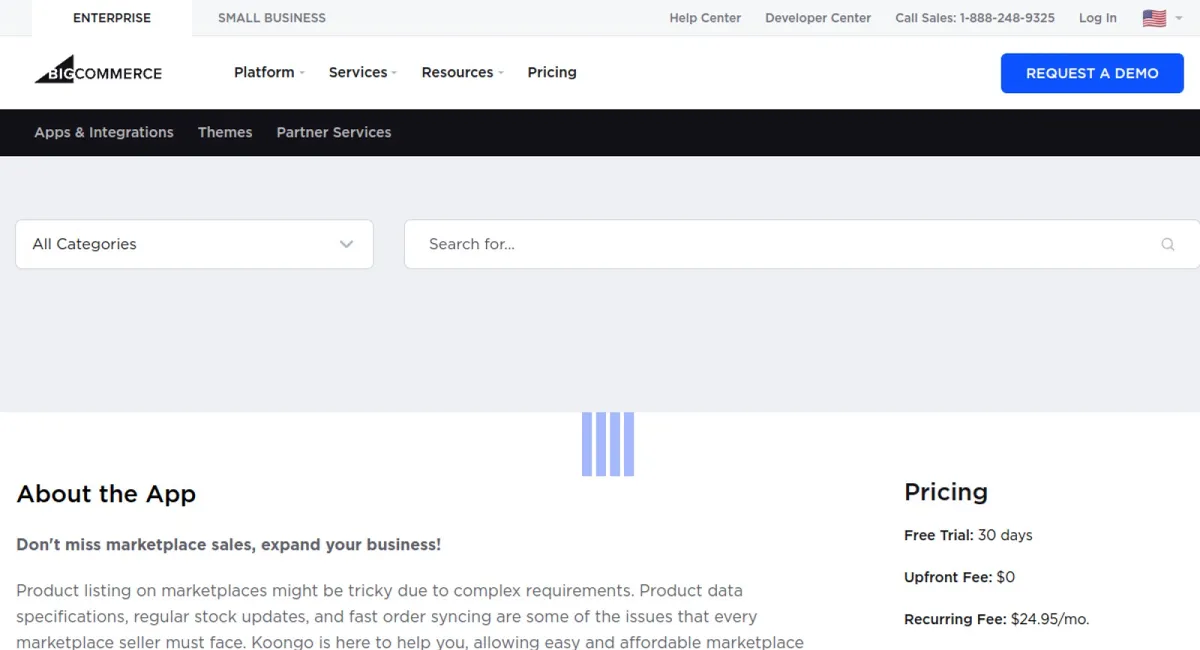Image resolution: width=1200 pixels, height=650 pixels.
Task: Expand the Resources menu
Action: coord(462,72)
